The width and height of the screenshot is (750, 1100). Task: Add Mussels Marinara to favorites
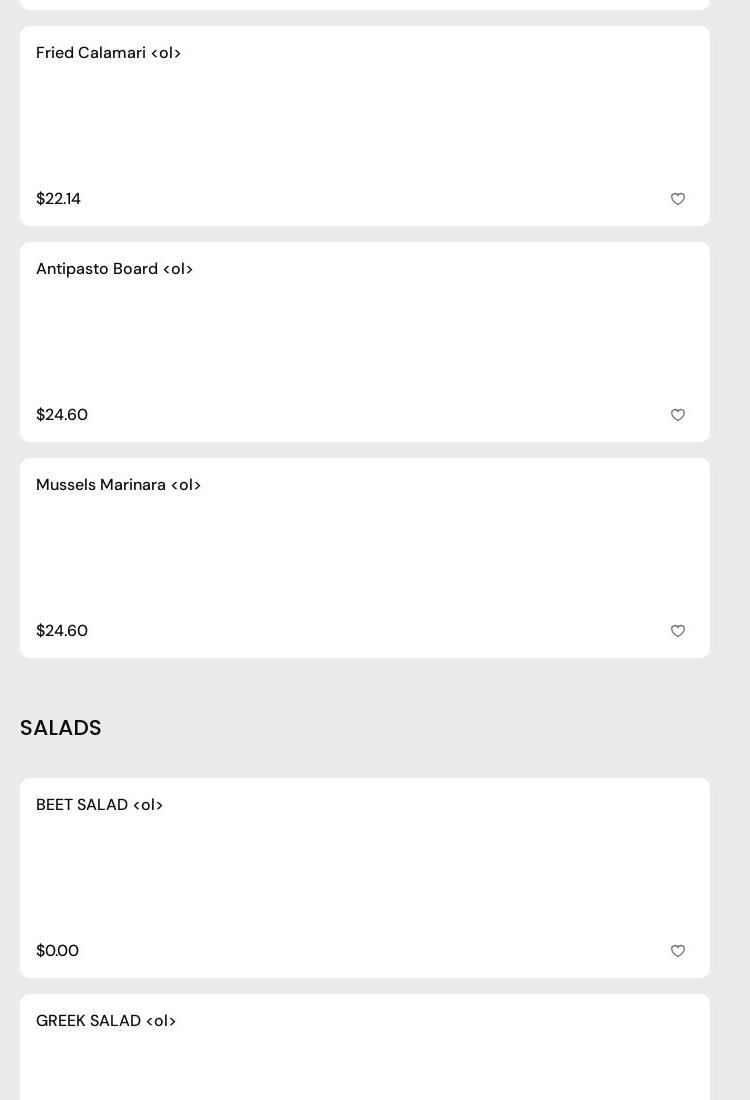[x=678, y=631]
